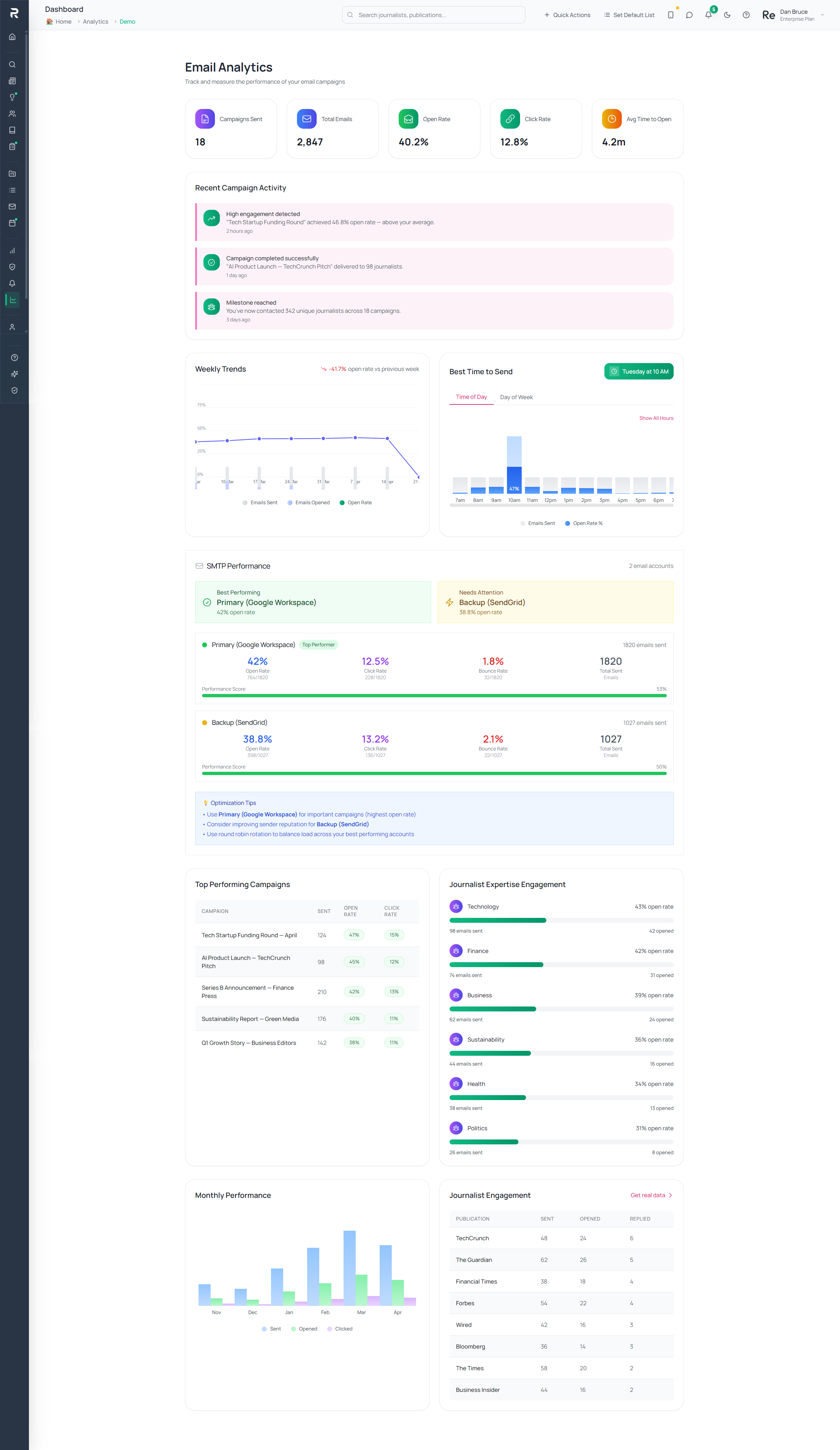This screenshot has height=1450, width=840.
Task: Open the newspaper icon in the sidebar
Action: 12,81
